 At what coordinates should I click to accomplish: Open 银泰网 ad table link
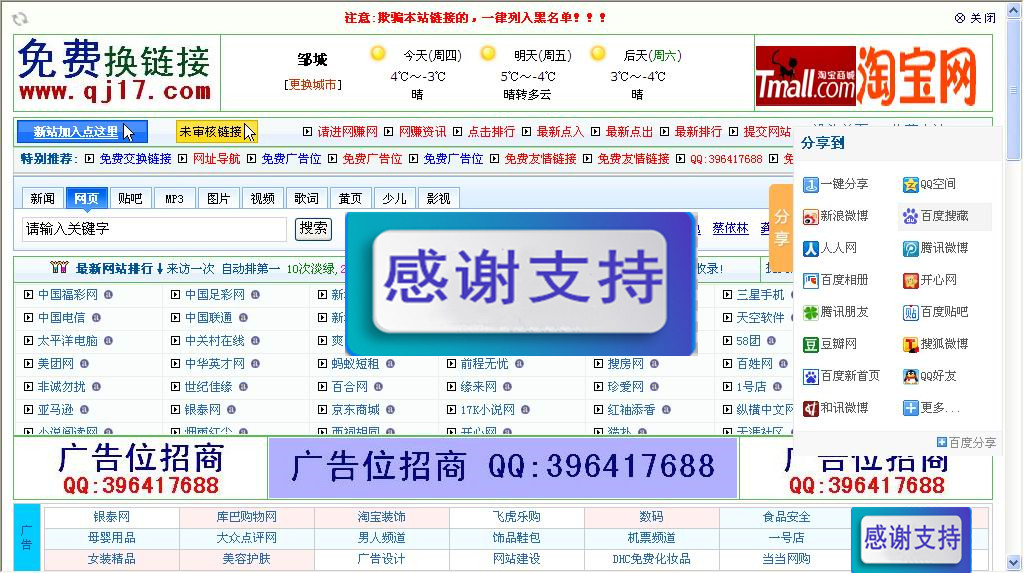click(112, 517)
